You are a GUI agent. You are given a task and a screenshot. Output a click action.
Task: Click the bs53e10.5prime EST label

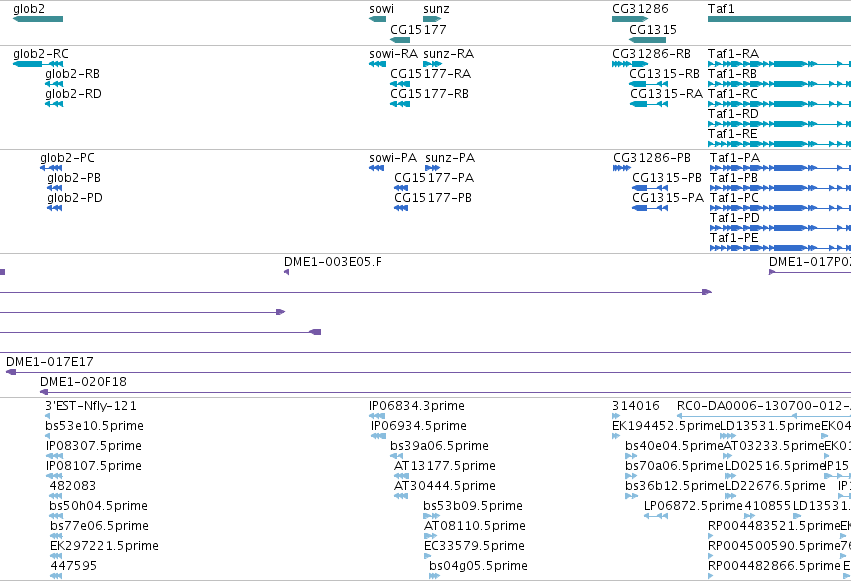point(94,426)
